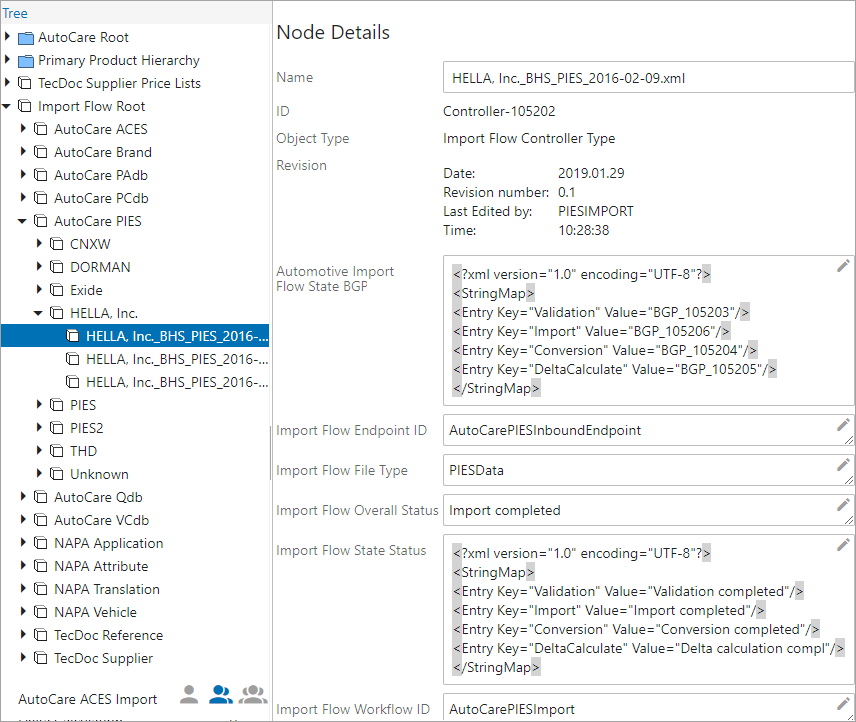Click blue two-user group icon
Viewport: 856px width, 722px height.
[x=221, y=694]
